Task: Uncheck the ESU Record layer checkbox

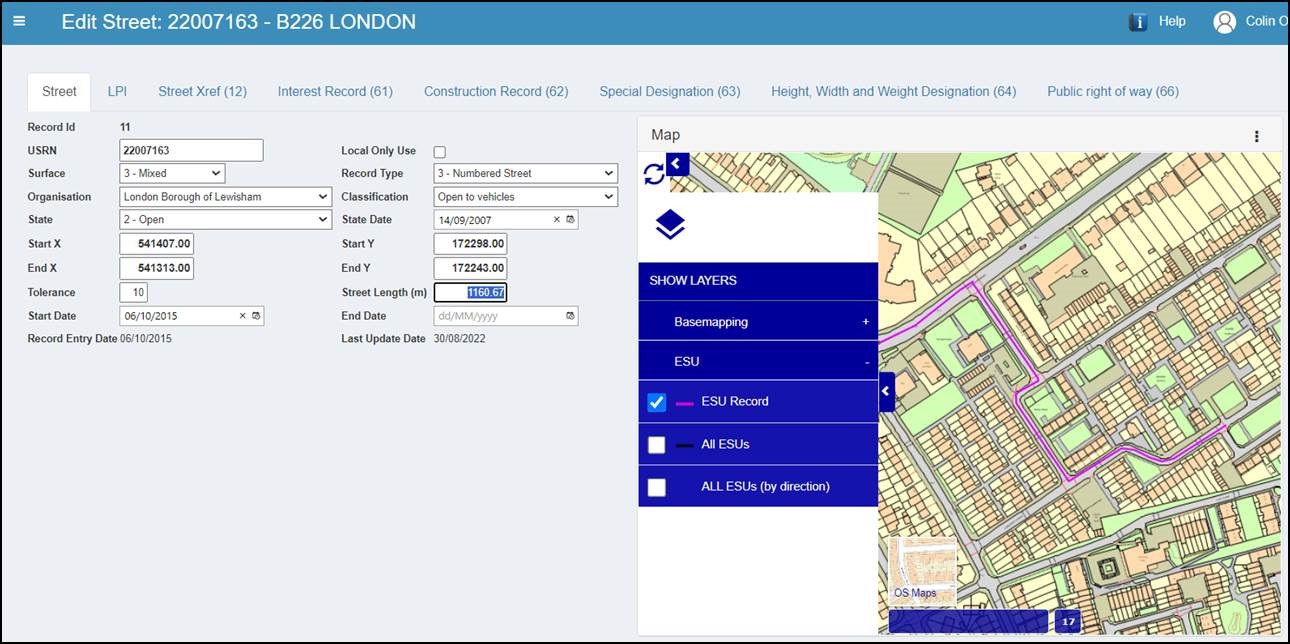Action: [x=656, y=402]
